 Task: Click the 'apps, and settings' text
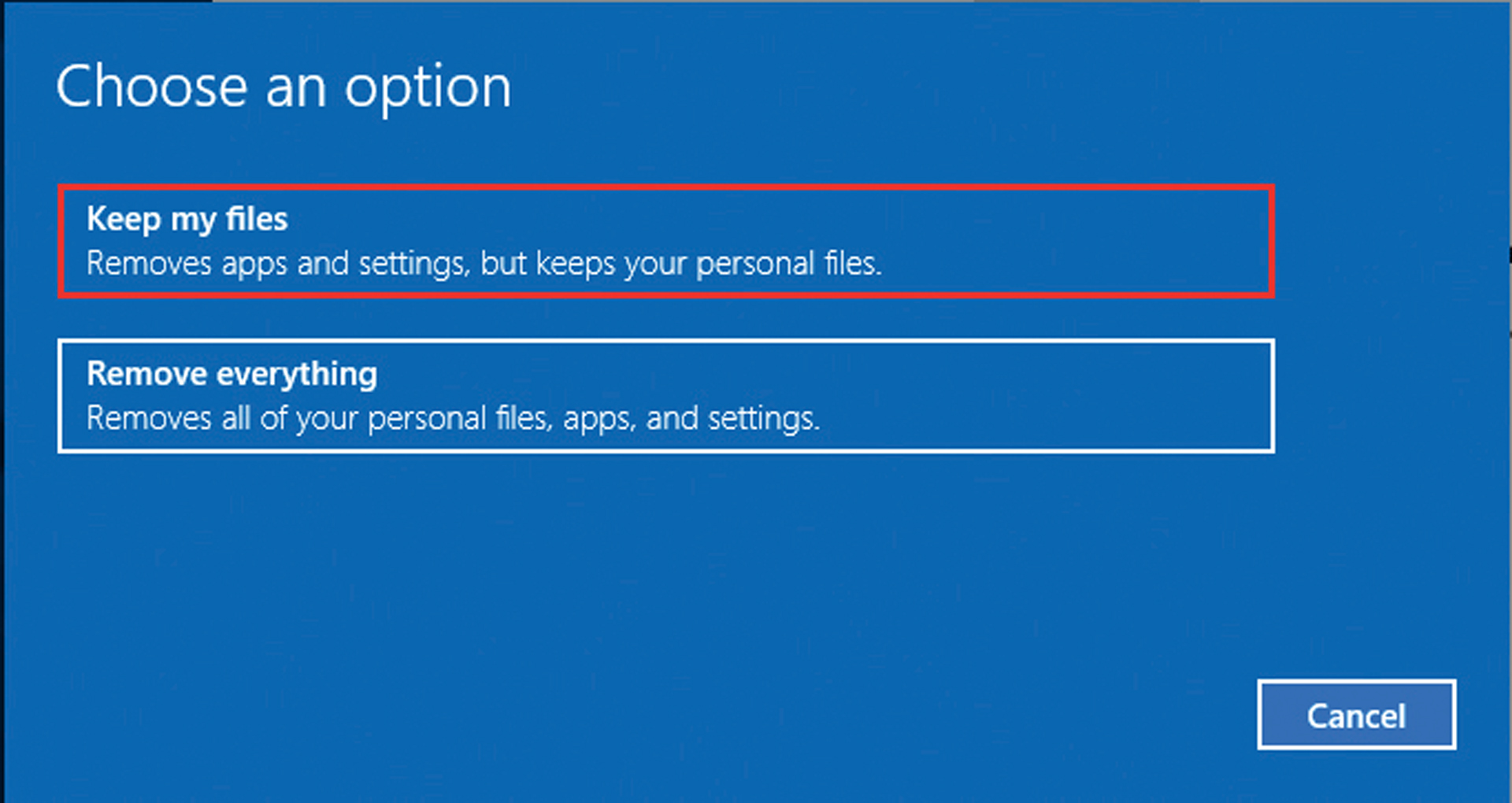coord(691,419)
